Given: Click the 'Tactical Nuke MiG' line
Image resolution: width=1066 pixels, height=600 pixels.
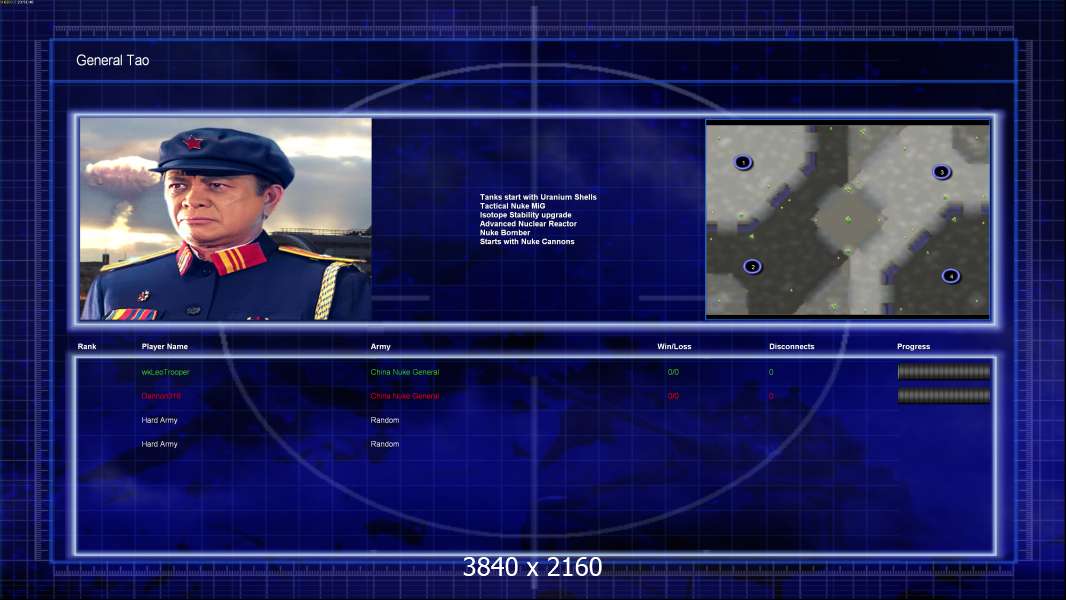Looking at the screenshot, I should (x=512, y=206).
